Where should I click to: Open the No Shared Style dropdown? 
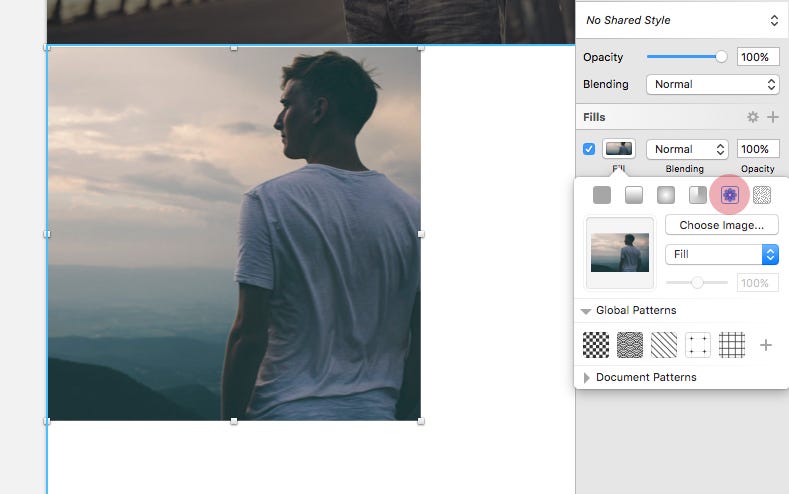[682, 21]
